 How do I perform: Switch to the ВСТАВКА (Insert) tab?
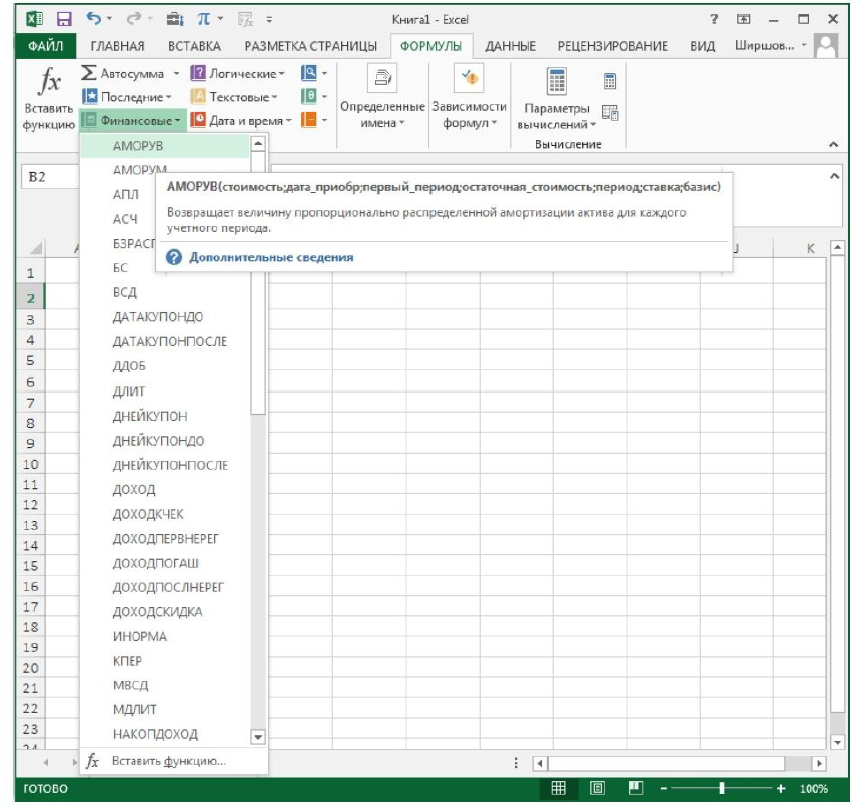pos(194,46)
